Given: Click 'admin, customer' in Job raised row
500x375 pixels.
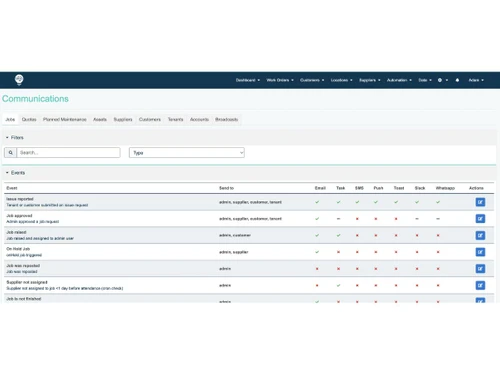Looking at the screenshot, I should tap(235, 235).
